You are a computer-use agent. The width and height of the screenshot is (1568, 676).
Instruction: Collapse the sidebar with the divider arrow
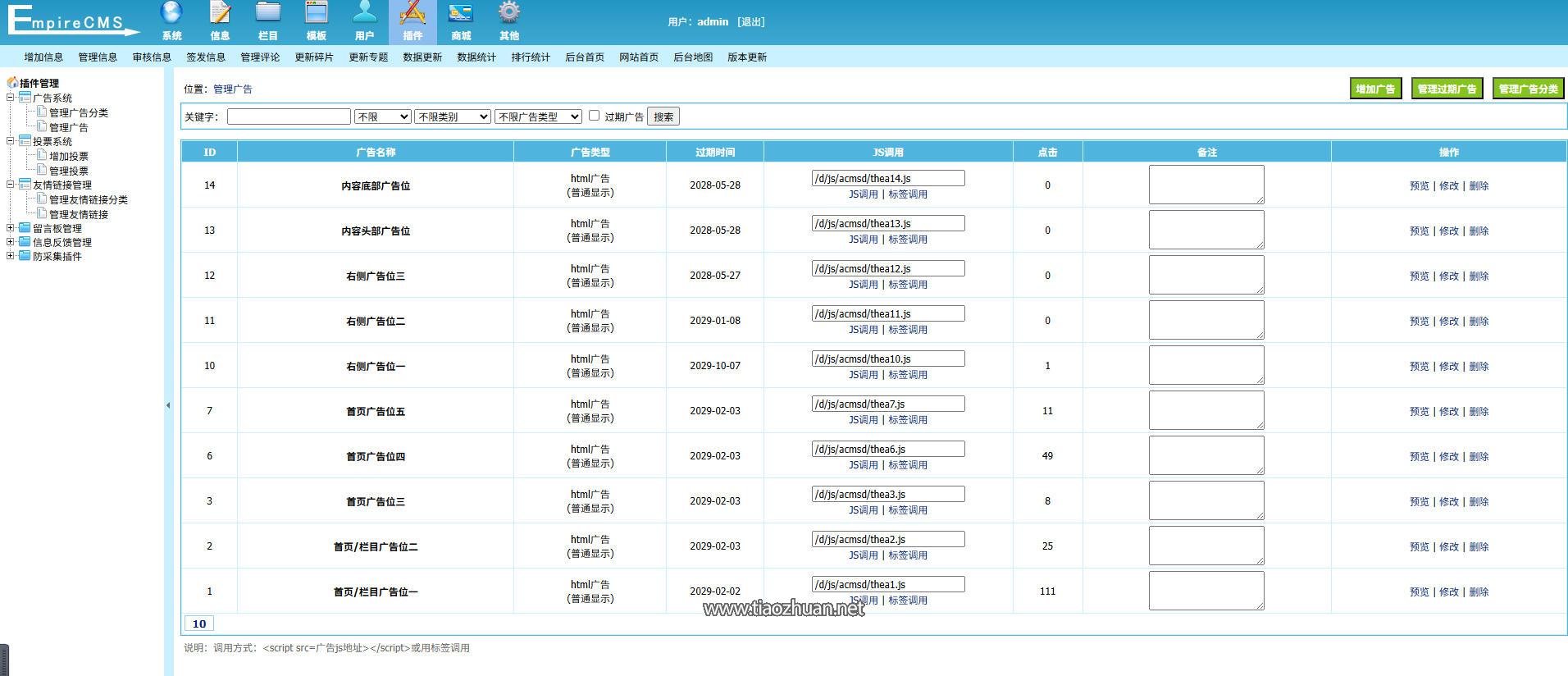click(x=168, y=405)
